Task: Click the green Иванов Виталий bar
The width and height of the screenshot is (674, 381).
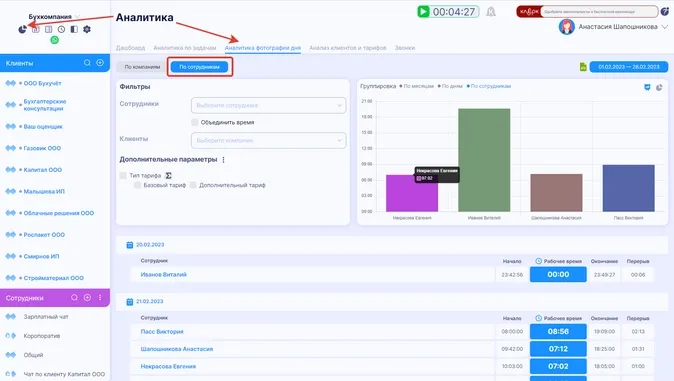Action: point(484,160)
